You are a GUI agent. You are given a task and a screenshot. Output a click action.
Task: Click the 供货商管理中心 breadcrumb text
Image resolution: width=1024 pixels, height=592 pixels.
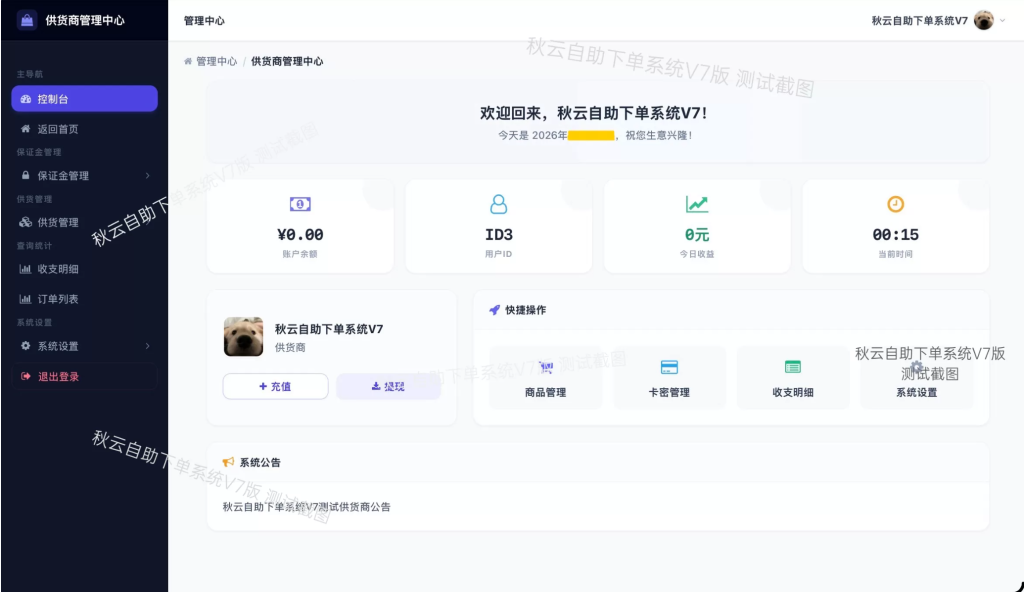click(287, 61)
